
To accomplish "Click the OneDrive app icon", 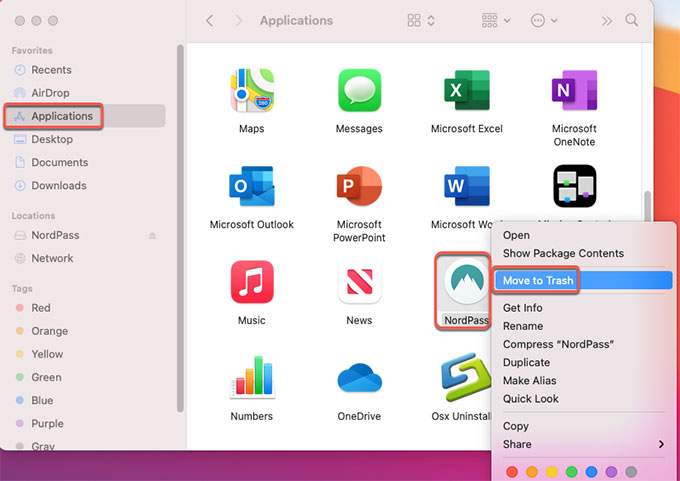I will point(359,379).
